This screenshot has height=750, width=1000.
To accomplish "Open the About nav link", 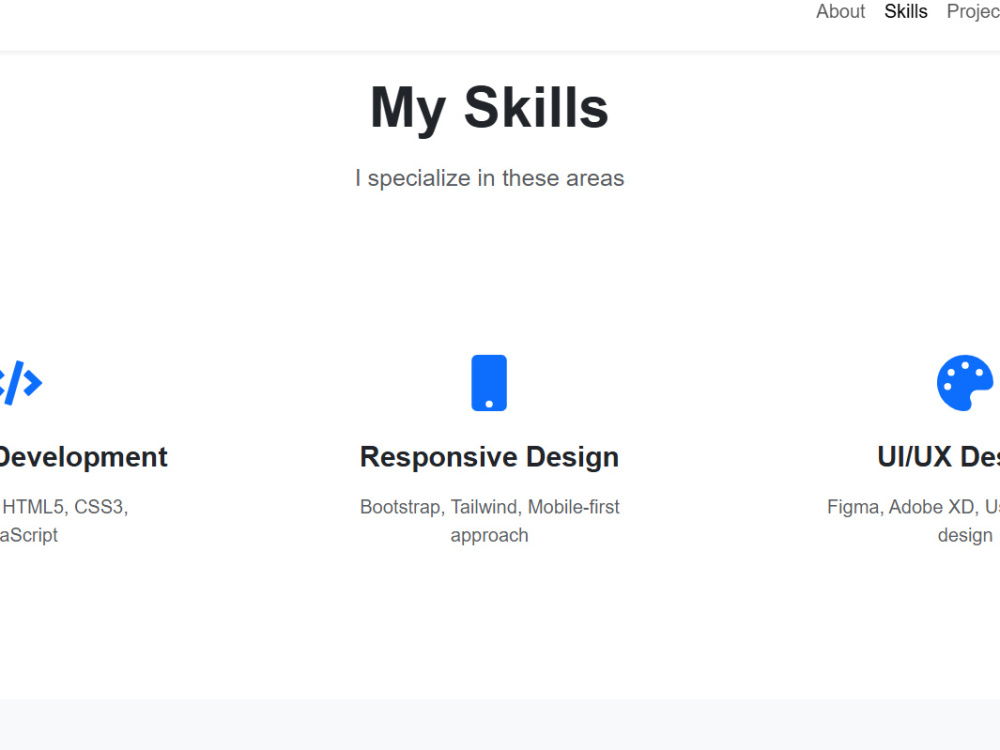I will pos(840,11).
